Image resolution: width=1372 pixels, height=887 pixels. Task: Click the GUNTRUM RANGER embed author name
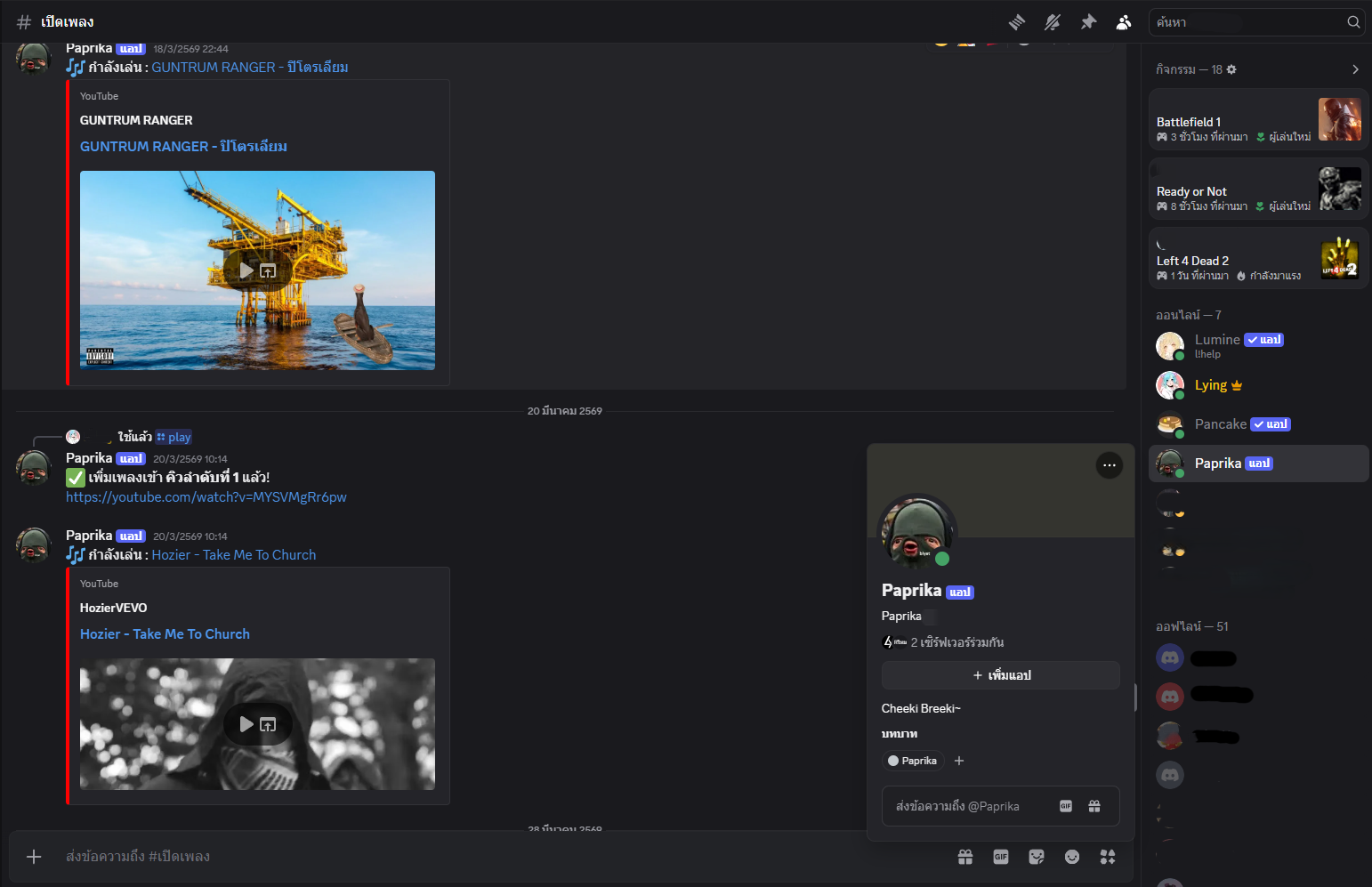pos(136,120)
